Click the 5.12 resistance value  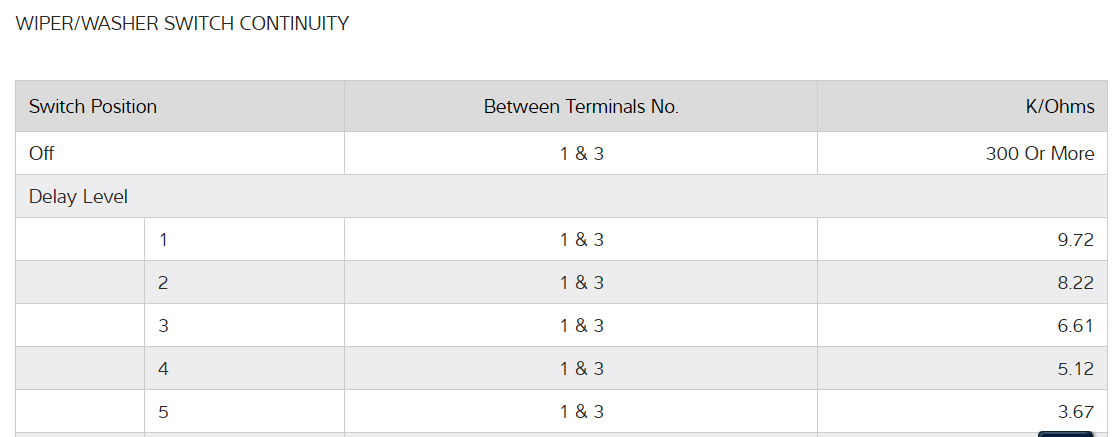point(1075,369)
